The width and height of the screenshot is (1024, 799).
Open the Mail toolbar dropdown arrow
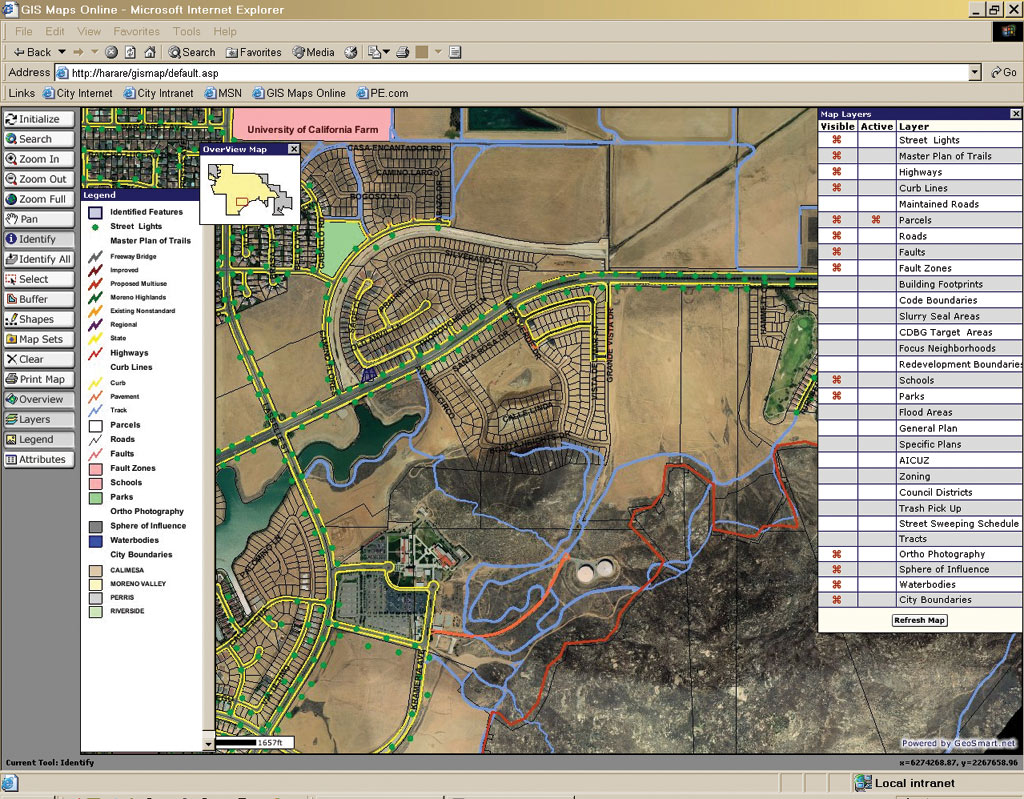(386, 52)
